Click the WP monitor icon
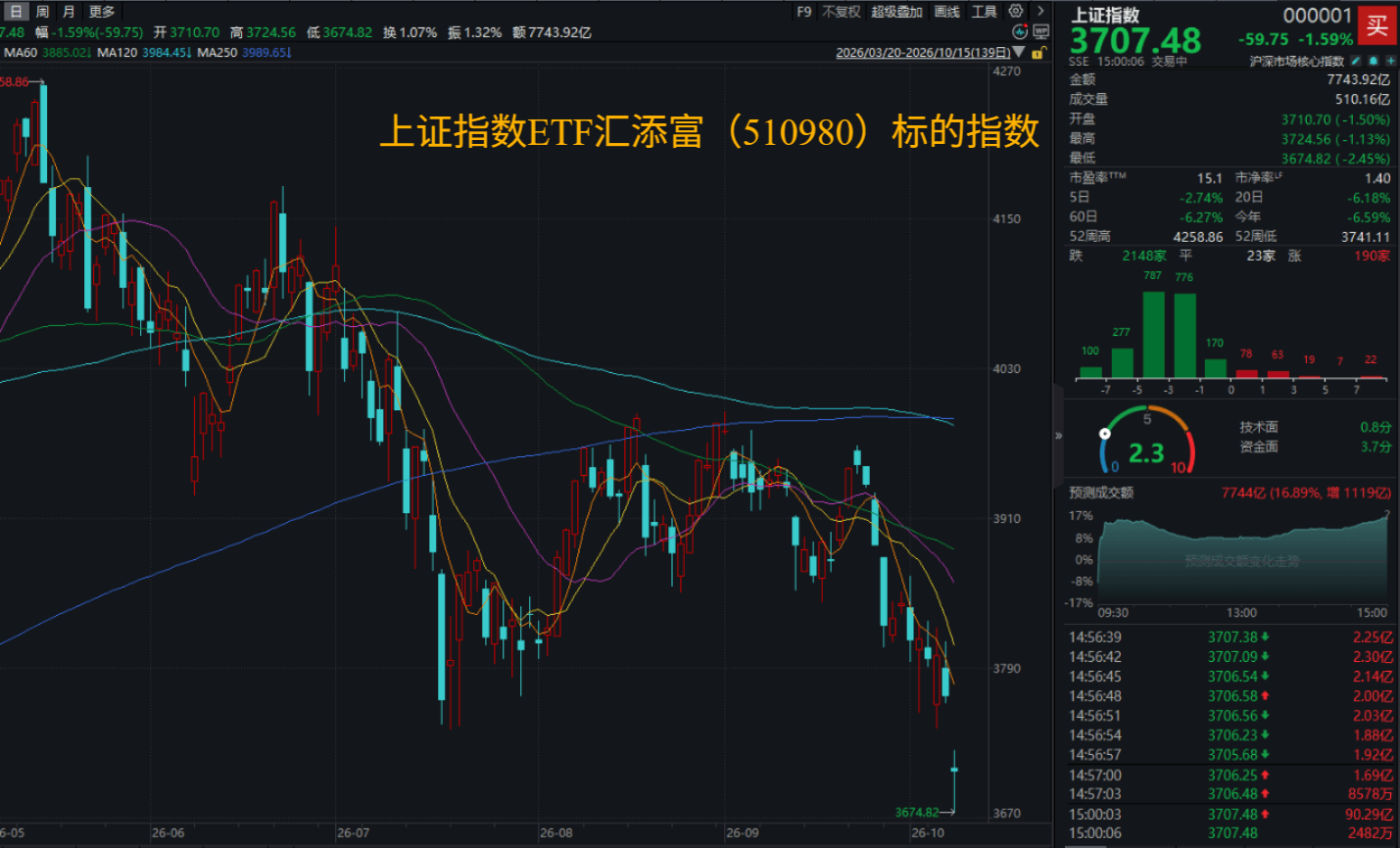 (x=1040, y=32)
